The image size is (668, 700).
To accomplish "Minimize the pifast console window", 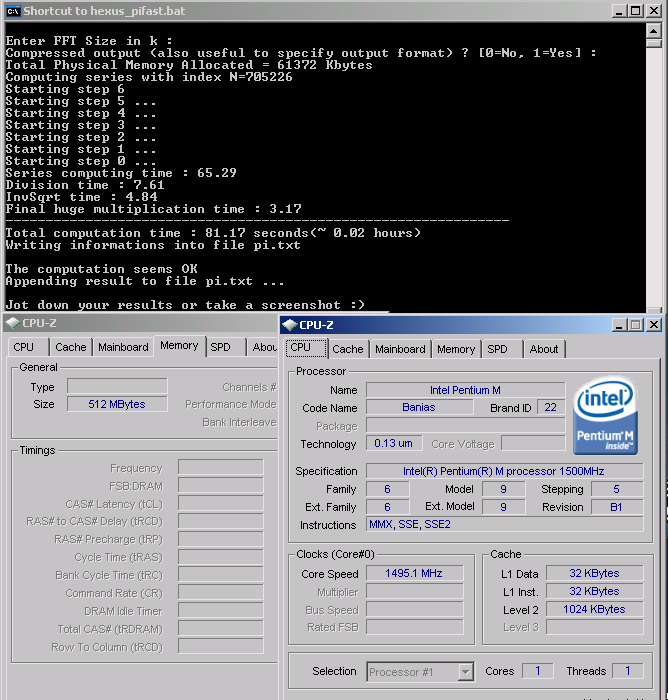I will pyautogui.click(x=619, y=11).
